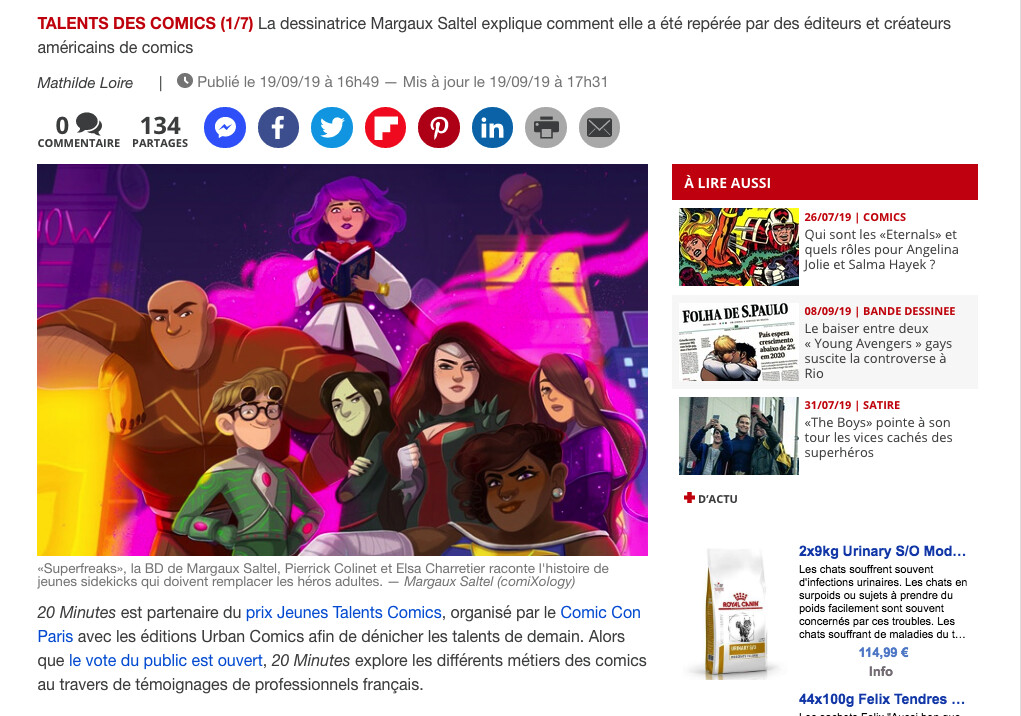Share article on Twitter

coord(331,127)
